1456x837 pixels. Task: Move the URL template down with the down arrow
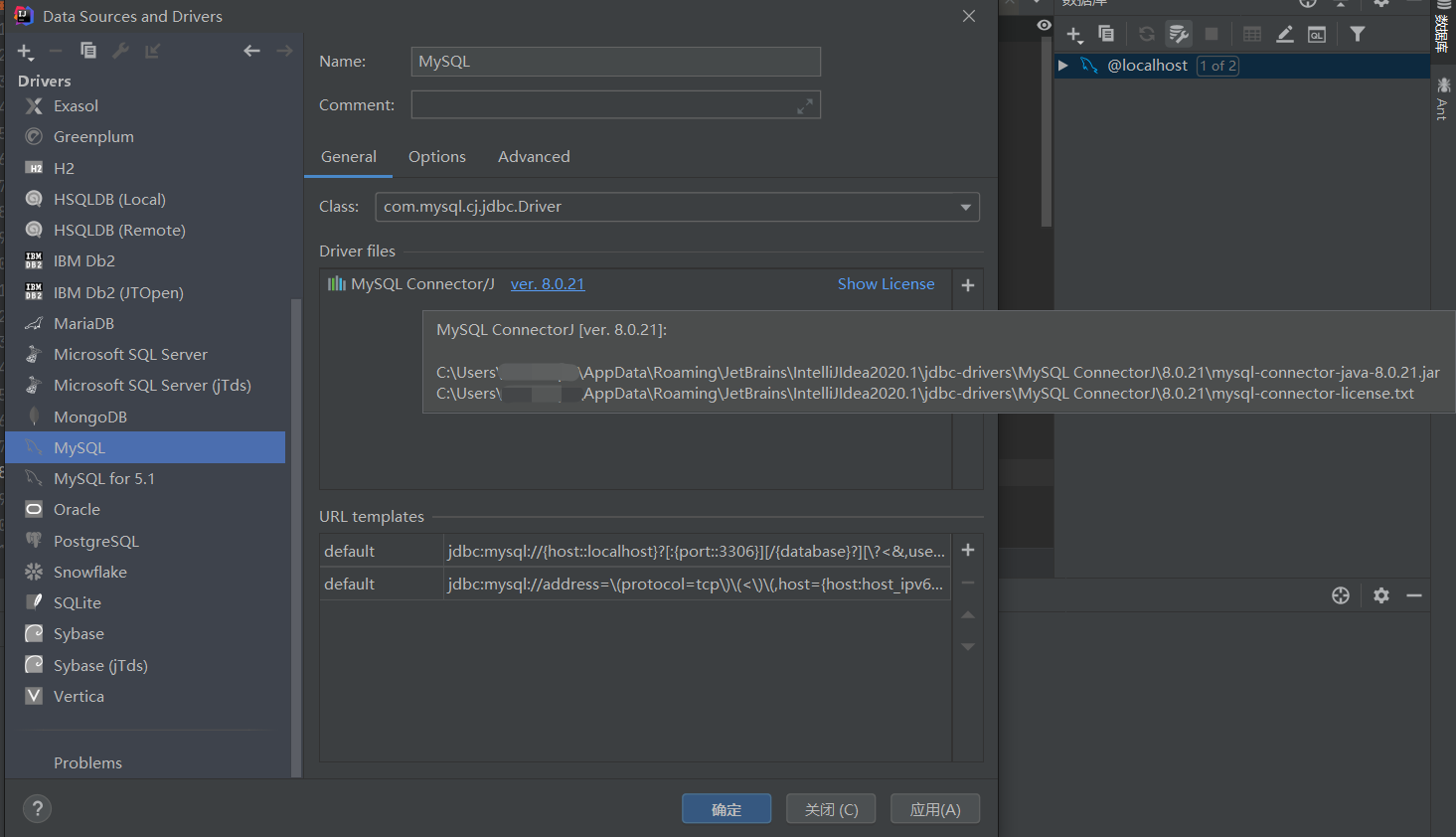click(x=968, y=647)
